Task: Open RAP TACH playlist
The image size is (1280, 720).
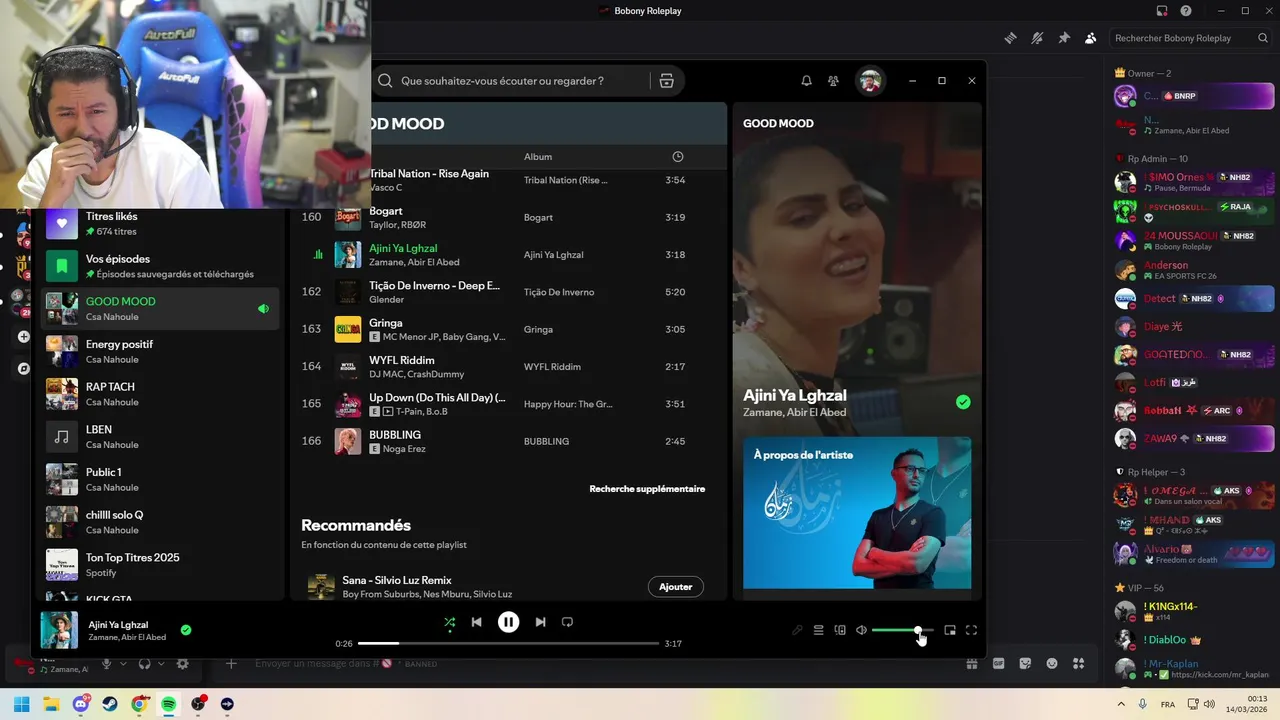Action: tap(160, 394)
